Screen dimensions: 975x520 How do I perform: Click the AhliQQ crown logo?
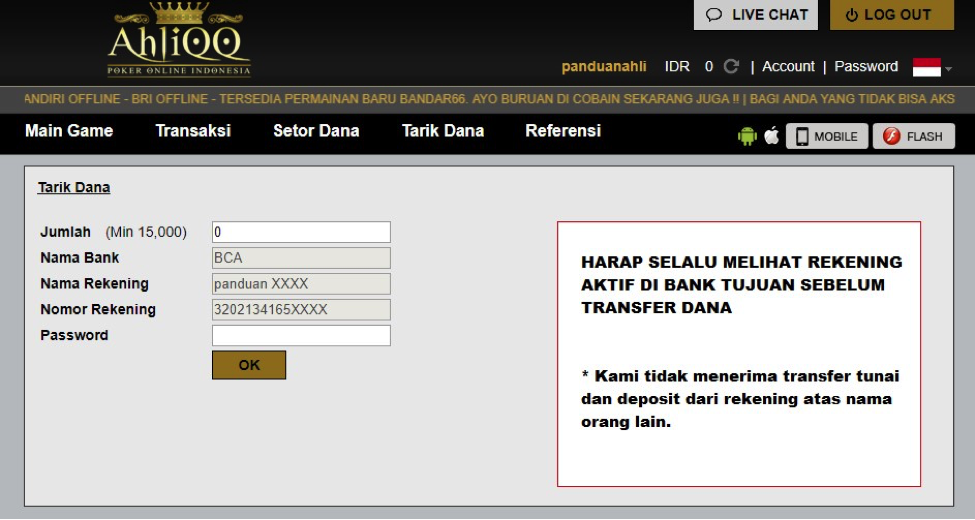(179, 40)
